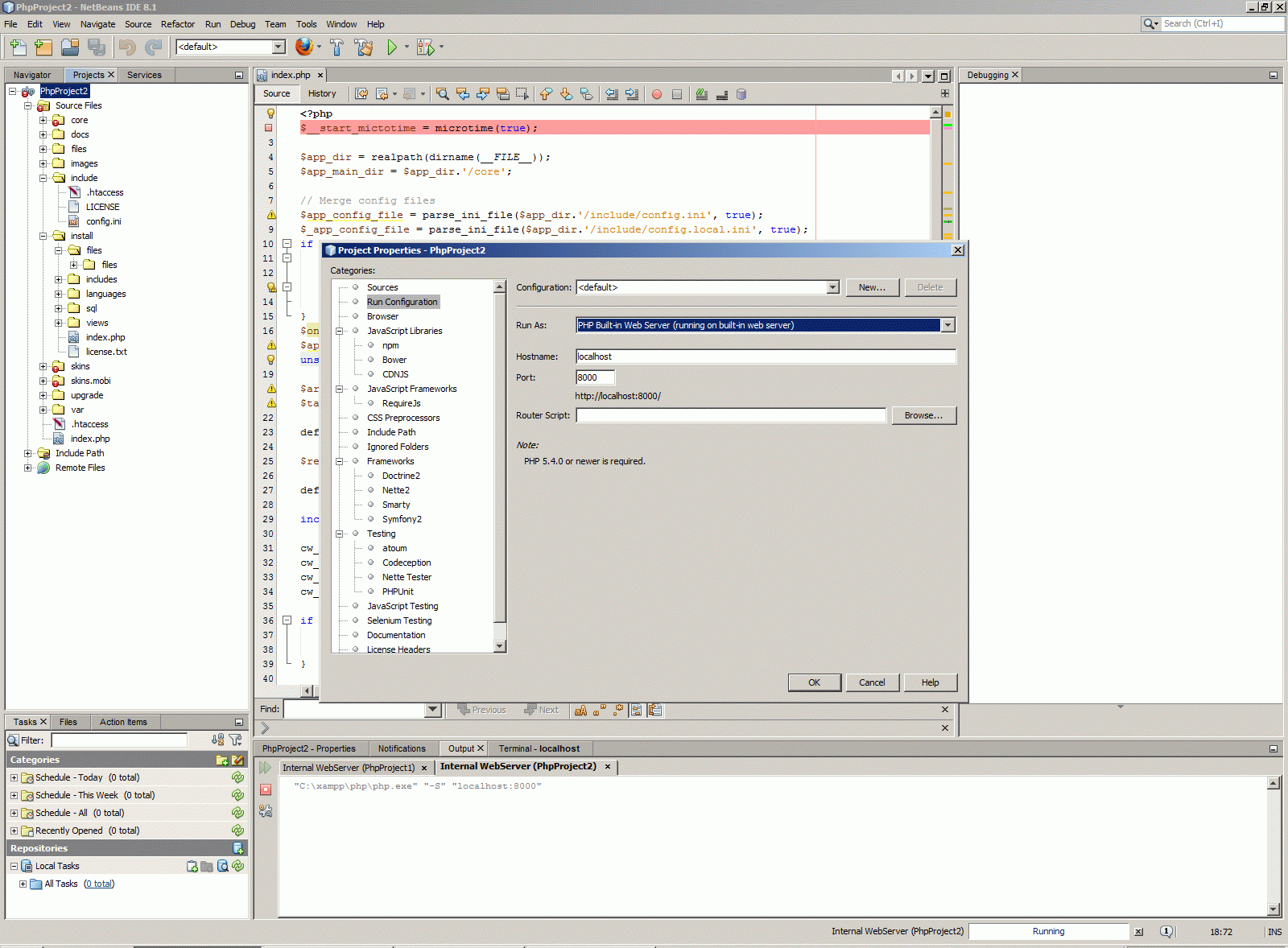1288x948 pixels.
Task: Open the Debug menu
Action: point(242,24)
